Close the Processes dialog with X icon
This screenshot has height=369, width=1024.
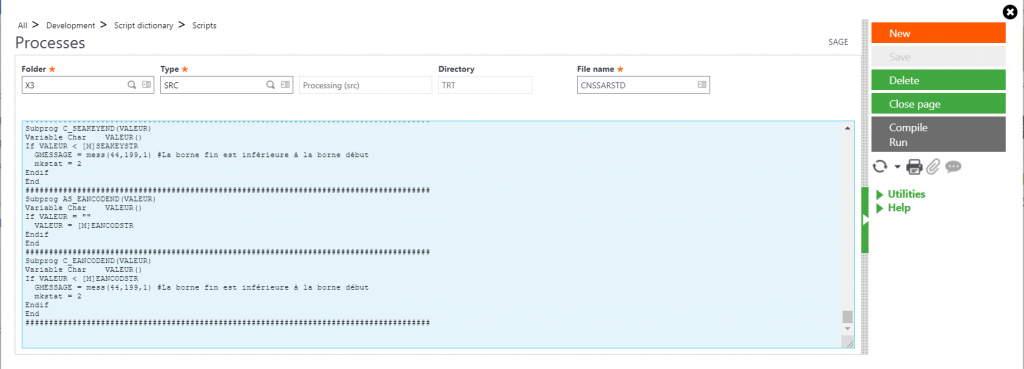click(x=1010, y=11)
